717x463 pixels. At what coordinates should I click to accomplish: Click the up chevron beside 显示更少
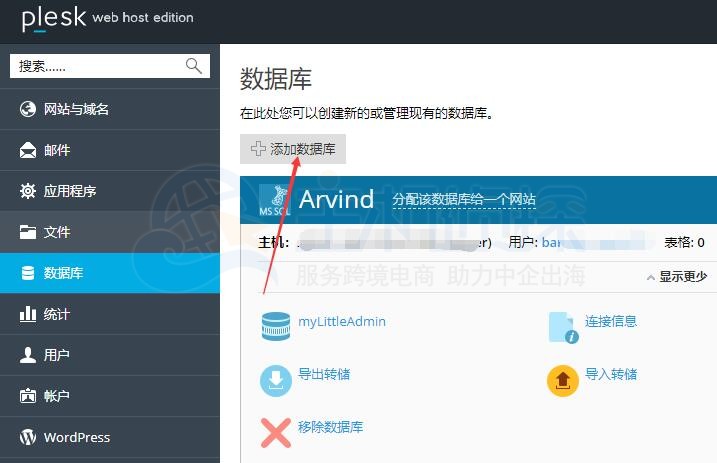point(651,277)
